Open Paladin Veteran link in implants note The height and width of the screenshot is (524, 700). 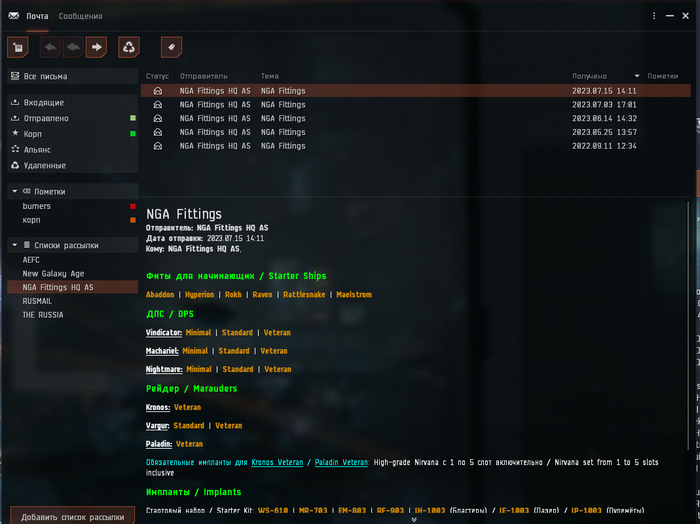tap(342, 462)
